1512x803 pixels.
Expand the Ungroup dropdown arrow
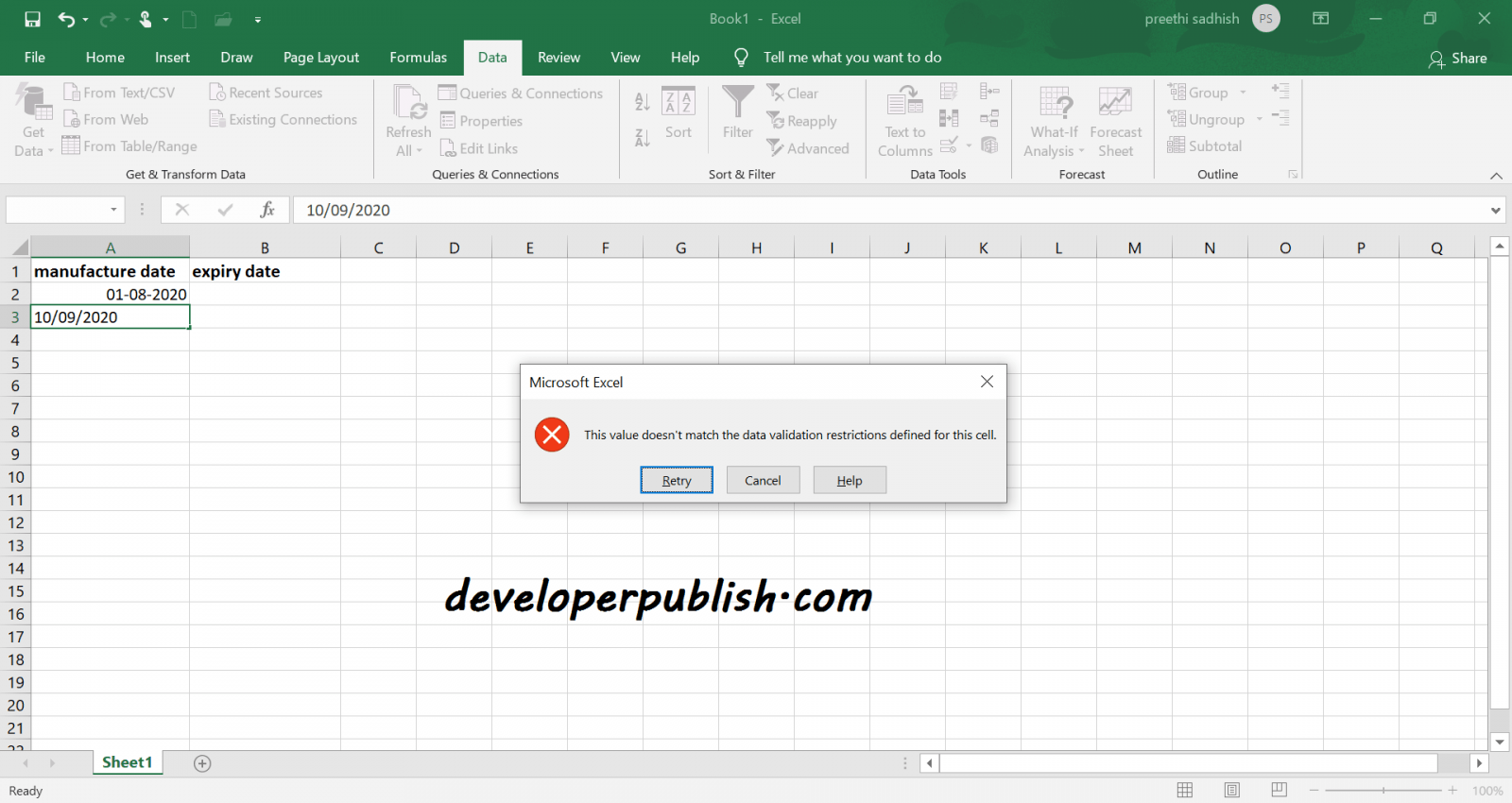(x=1259, y=119)
